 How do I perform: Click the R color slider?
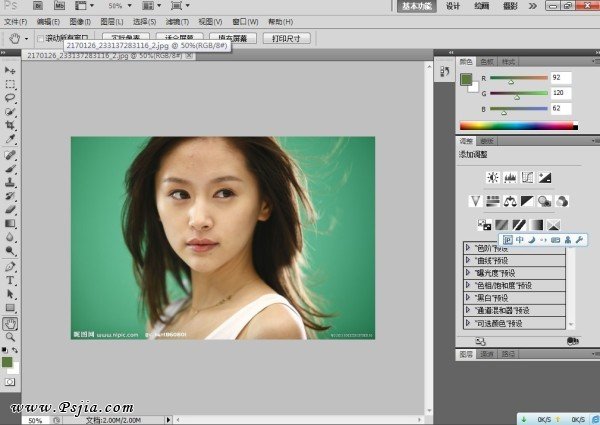(519, 78)
